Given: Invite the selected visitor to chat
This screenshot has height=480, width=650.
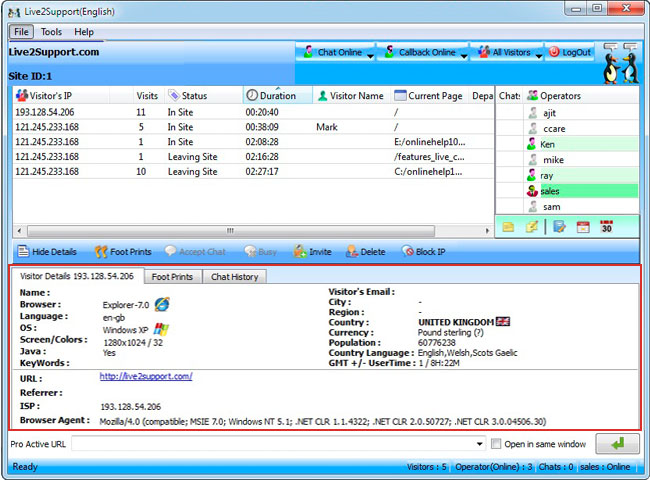Looking at the screenshot, I should [312, 252].
